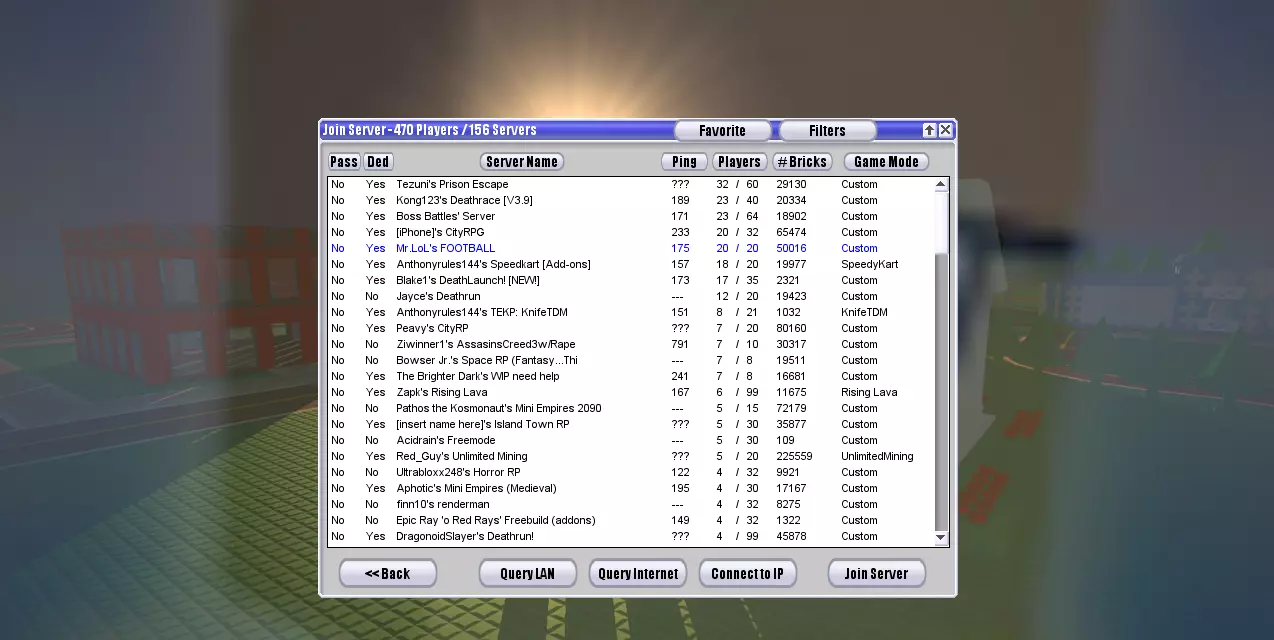Sort list by Players column
Viewport: 1274px width, 640px height.
point(739,162)
